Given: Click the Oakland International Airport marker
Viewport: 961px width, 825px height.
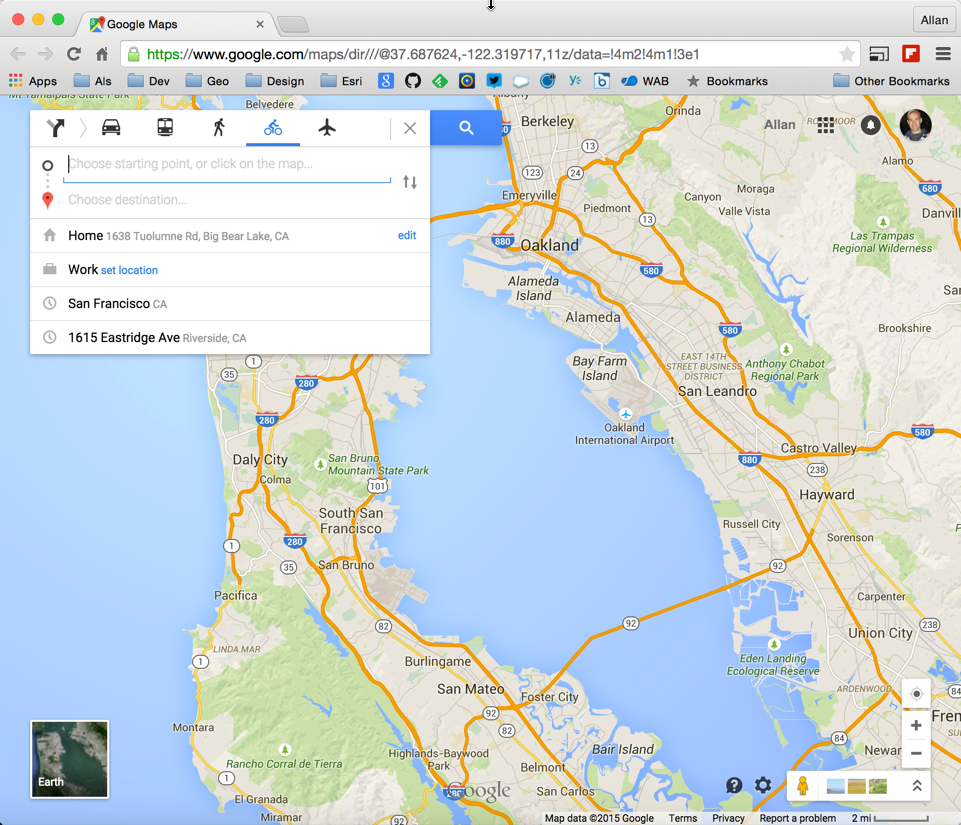Looking at the screenshot, I should coord(625,414).
